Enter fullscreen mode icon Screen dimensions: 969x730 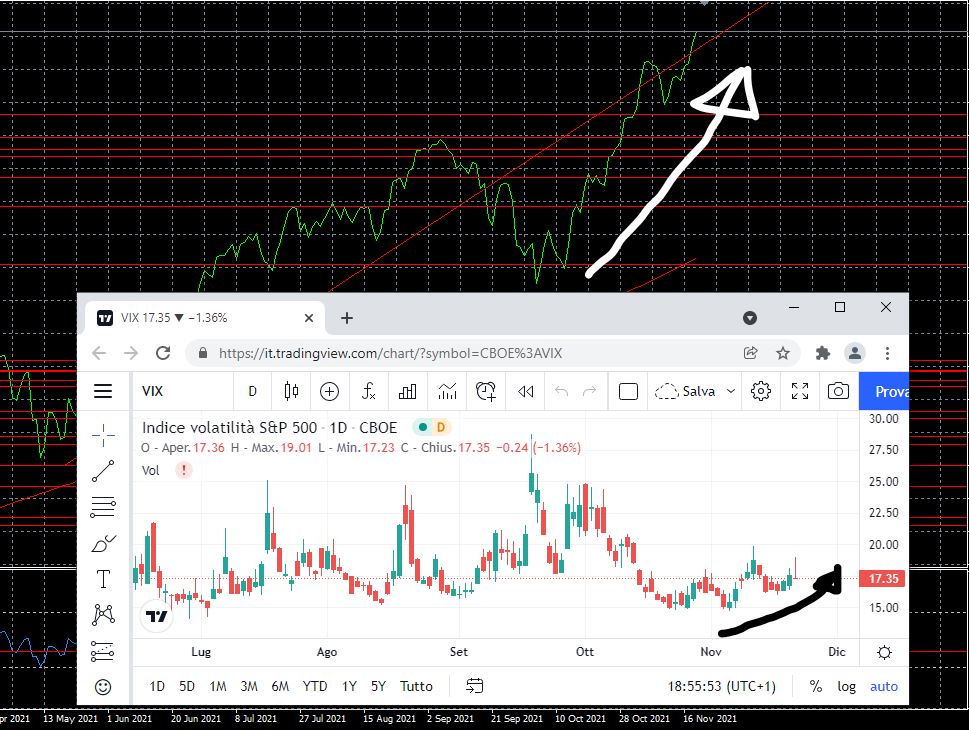pos(800,391)
